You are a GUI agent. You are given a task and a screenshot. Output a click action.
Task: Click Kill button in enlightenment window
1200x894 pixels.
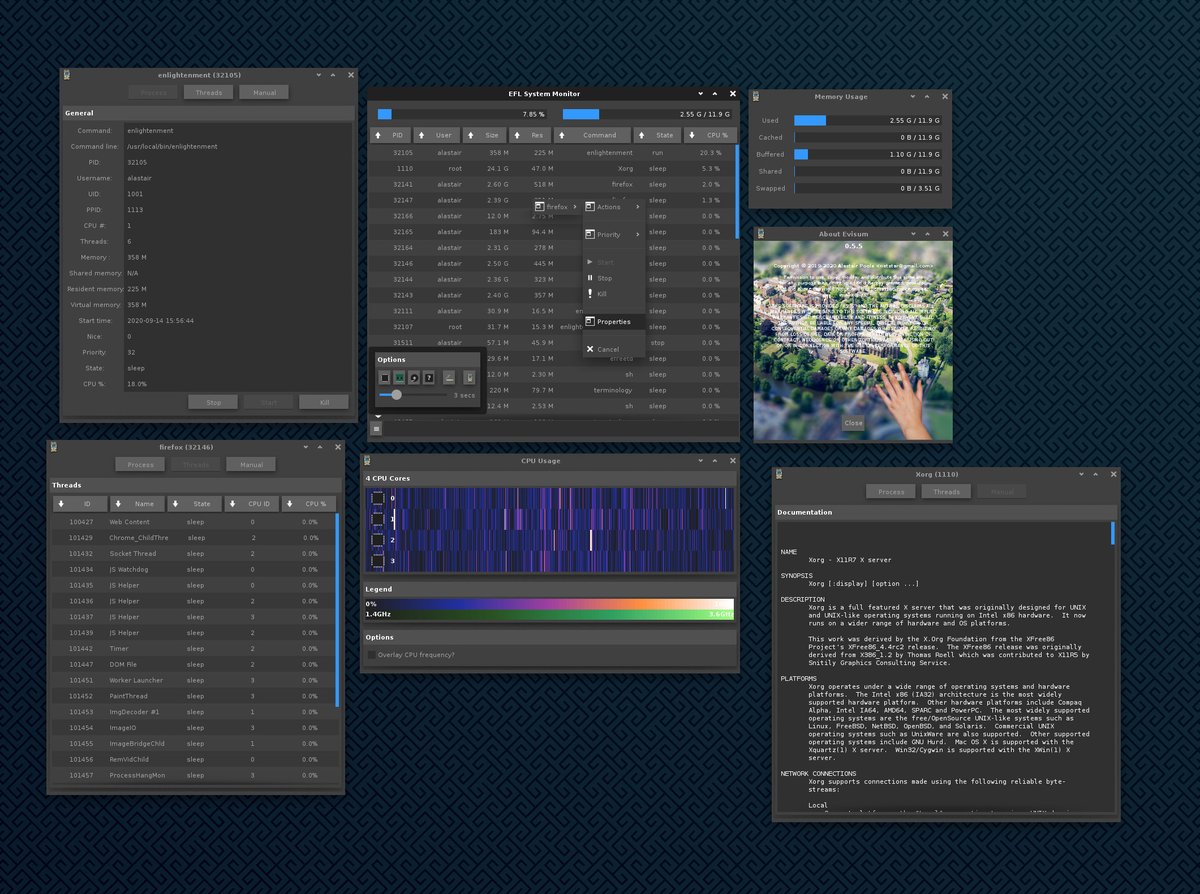coord(324,402)
